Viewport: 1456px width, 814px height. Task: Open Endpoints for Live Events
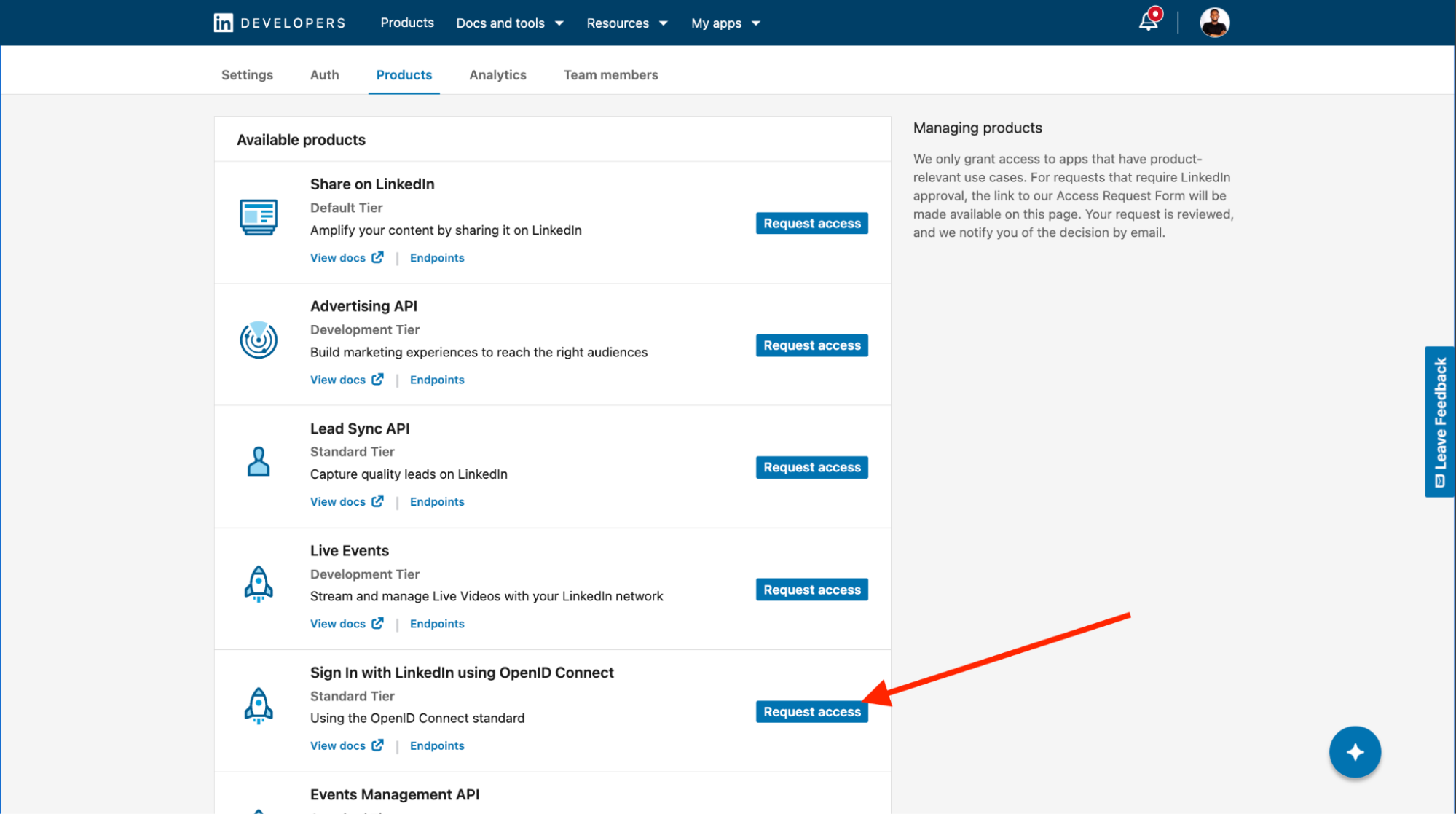pos(437,624)
